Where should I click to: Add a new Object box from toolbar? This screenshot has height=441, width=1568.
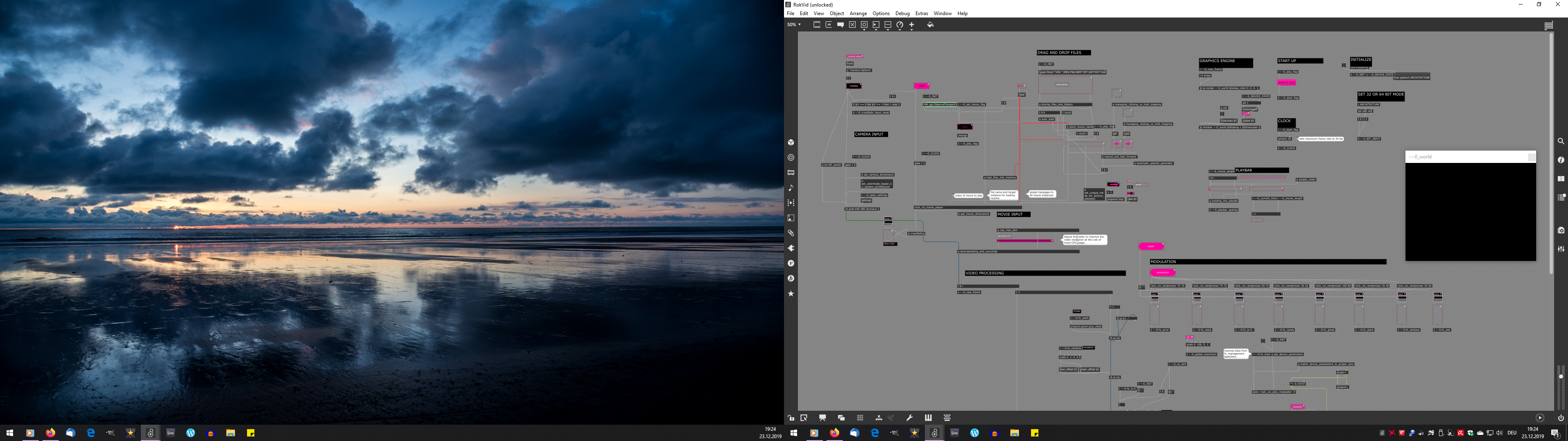[817, 25]
